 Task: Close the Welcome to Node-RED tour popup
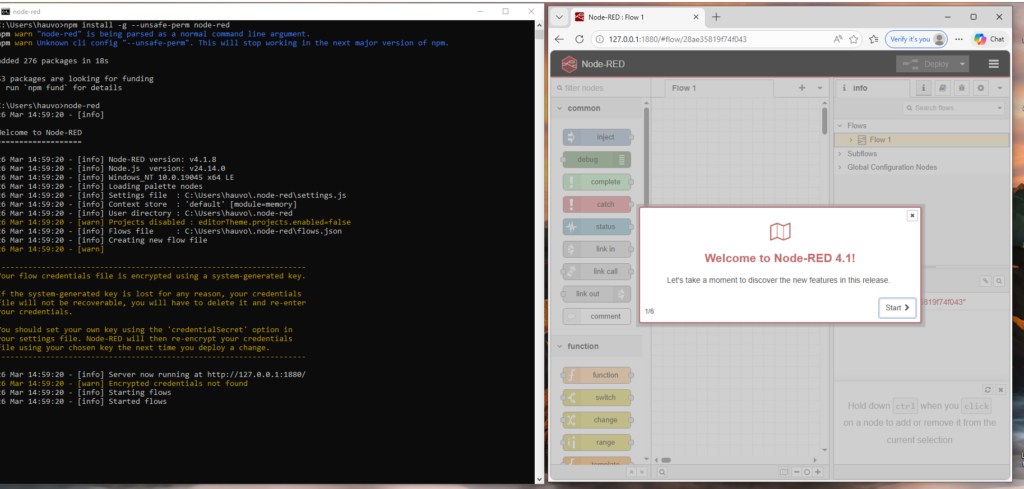point(911,215)
